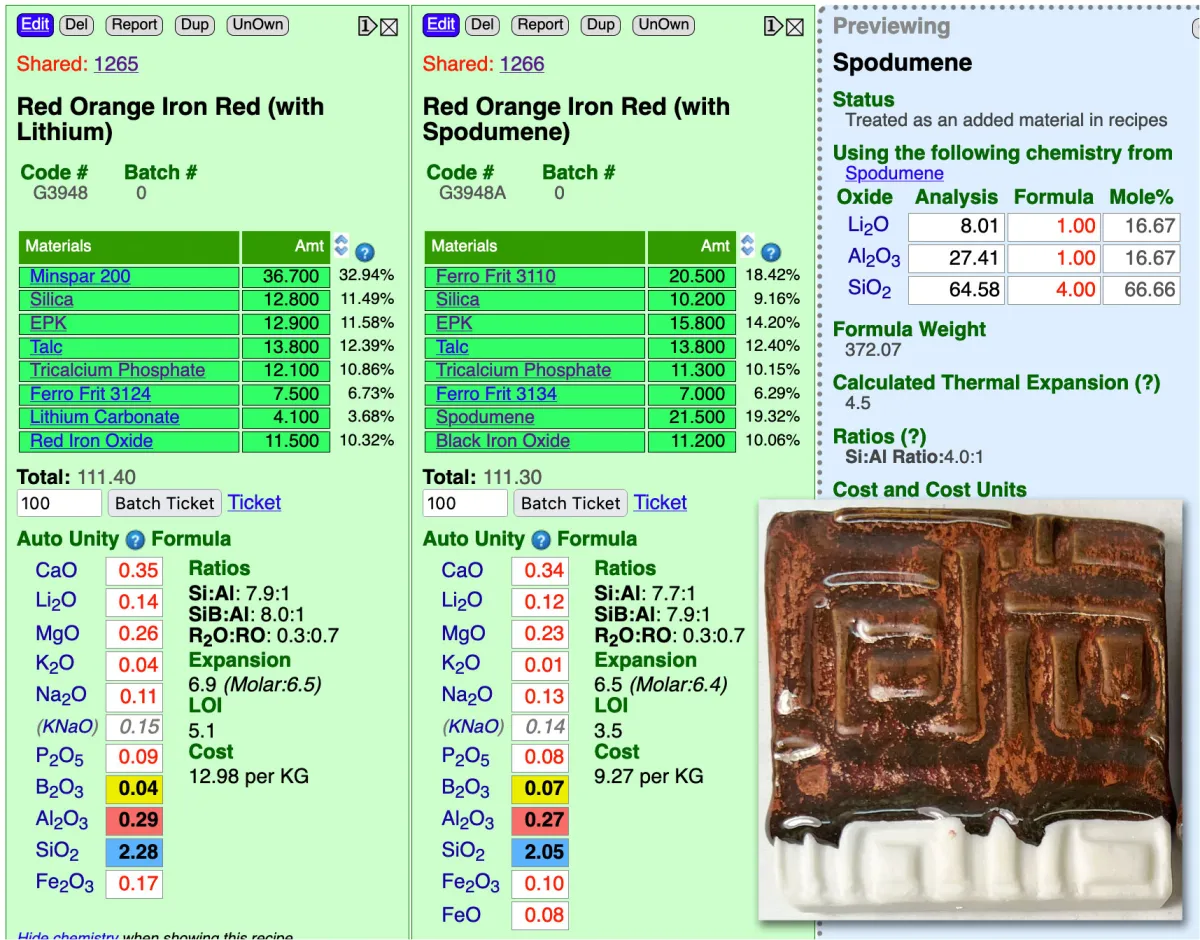Open Ferro Frit 3134 material link
This screenshot has height=940, width=1200.
tap(496, 394)
